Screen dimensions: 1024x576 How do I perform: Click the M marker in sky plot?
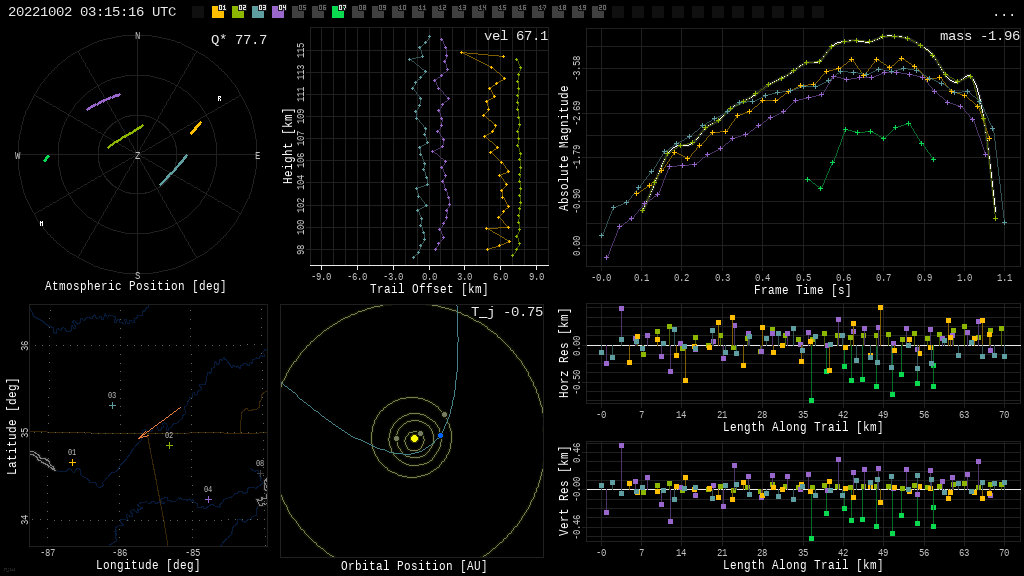[x=41, y=223]
